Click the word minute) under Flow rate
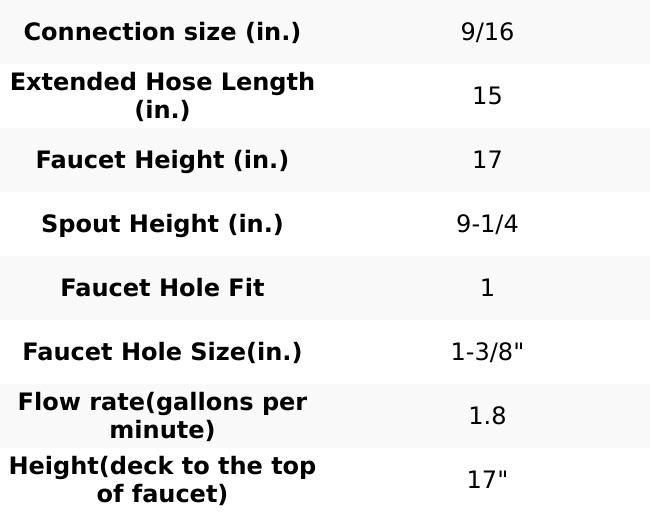 coord(162,430)
